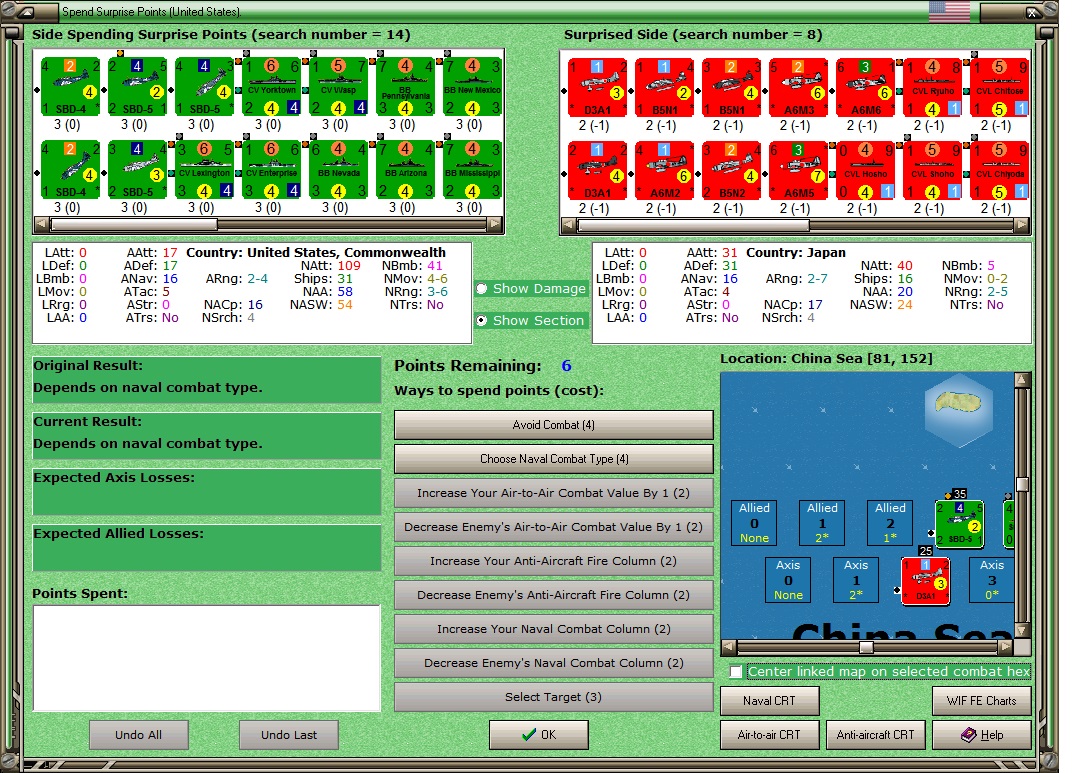Pick the CVL Chitose carrier counter
Screen dimensions: 1081x773
[x=999, y=88]
